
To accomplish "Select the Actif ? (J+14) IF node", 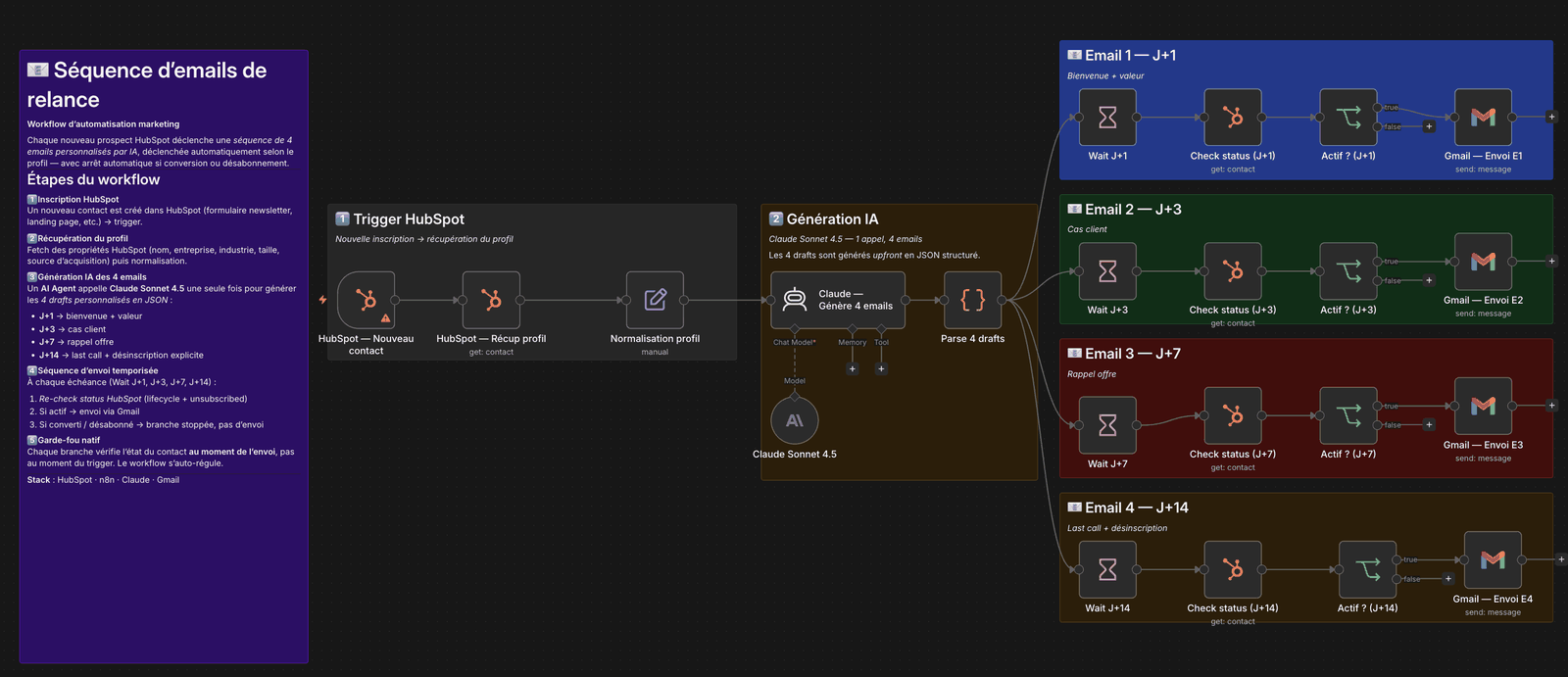I will (x=1367, y=569).
